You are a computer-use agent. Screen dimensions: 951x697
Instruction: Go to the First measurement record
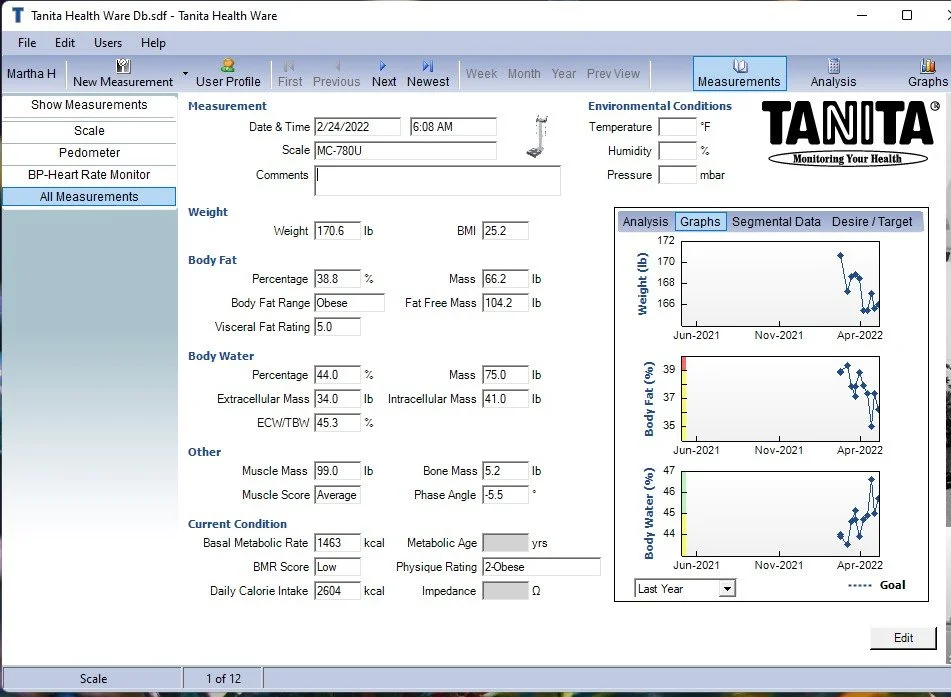(x=290, y=73)
